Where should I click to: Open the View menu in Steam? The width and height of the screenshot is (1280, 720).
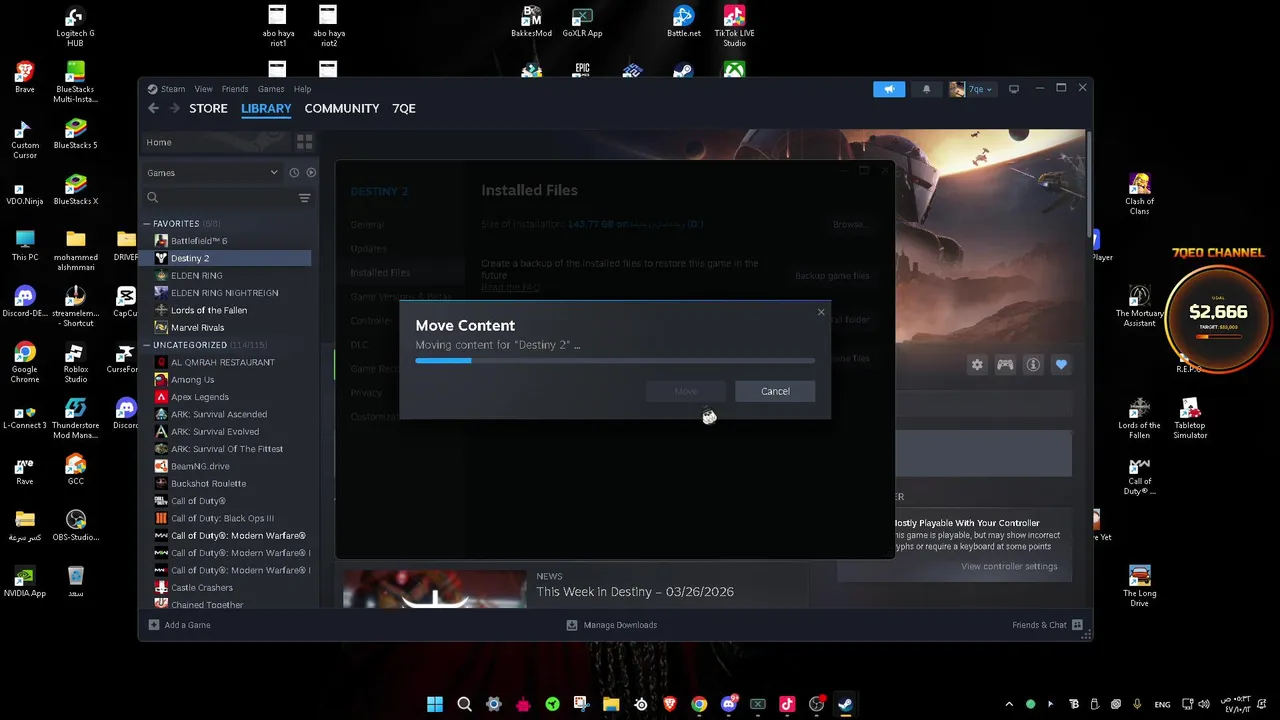pyautogui.click(x=203, y=89)
